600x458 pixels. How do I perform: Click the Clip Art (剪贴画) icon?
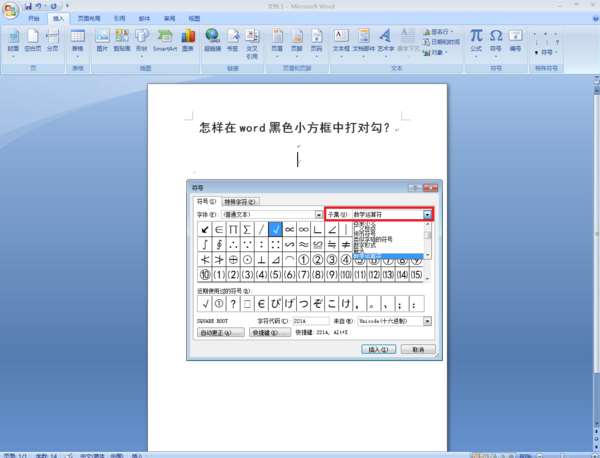click(122, 40)
